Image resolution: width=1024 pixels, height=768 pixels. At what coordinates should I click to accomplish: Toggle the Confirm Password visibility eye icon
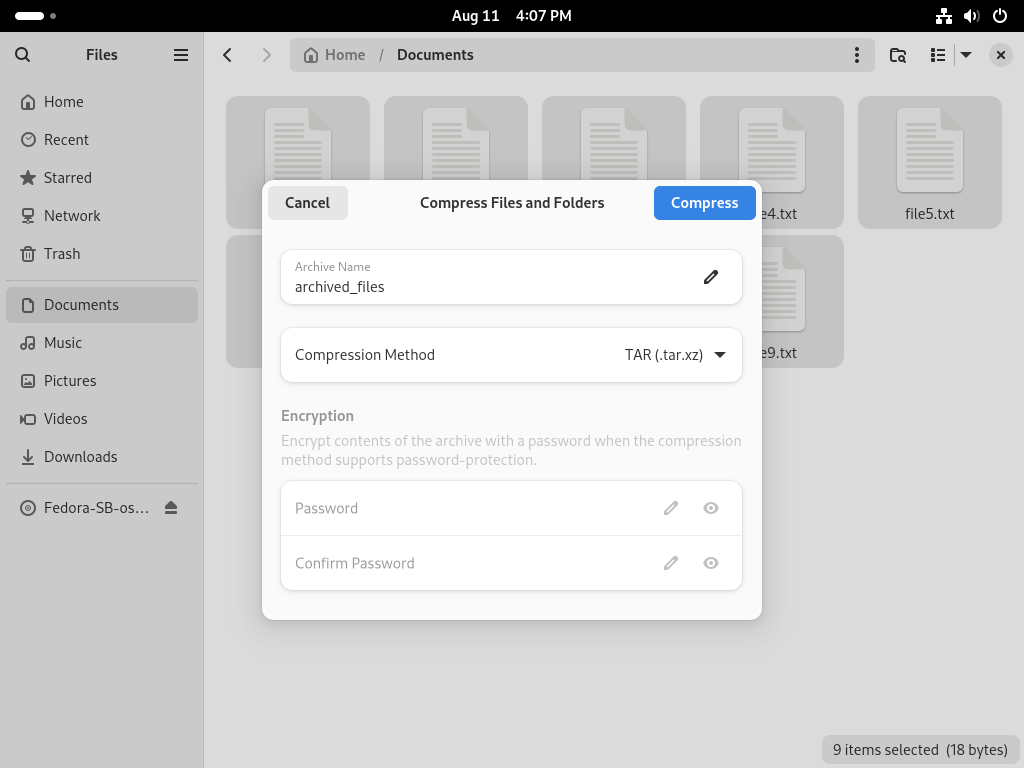[x=711, y=563]
